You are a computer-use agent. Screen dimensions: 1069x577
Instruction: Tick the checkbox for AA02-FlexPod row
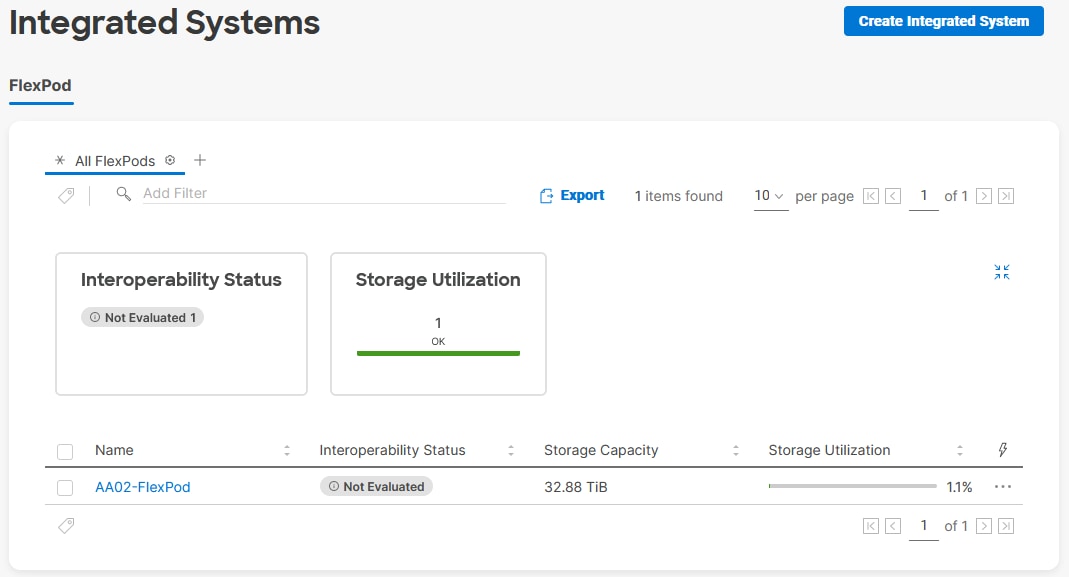tap(65, 488)
